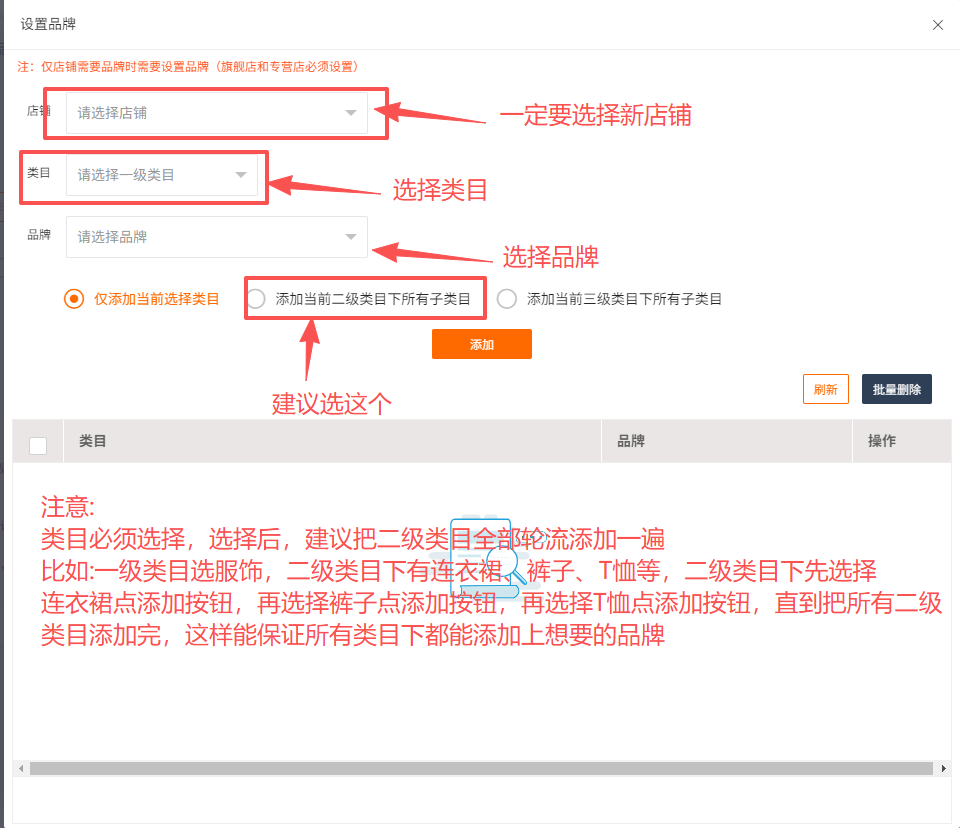Click the 类目 column header
Image resolution: width=960 pixels, height=828 pixels.
pos(93,441)
